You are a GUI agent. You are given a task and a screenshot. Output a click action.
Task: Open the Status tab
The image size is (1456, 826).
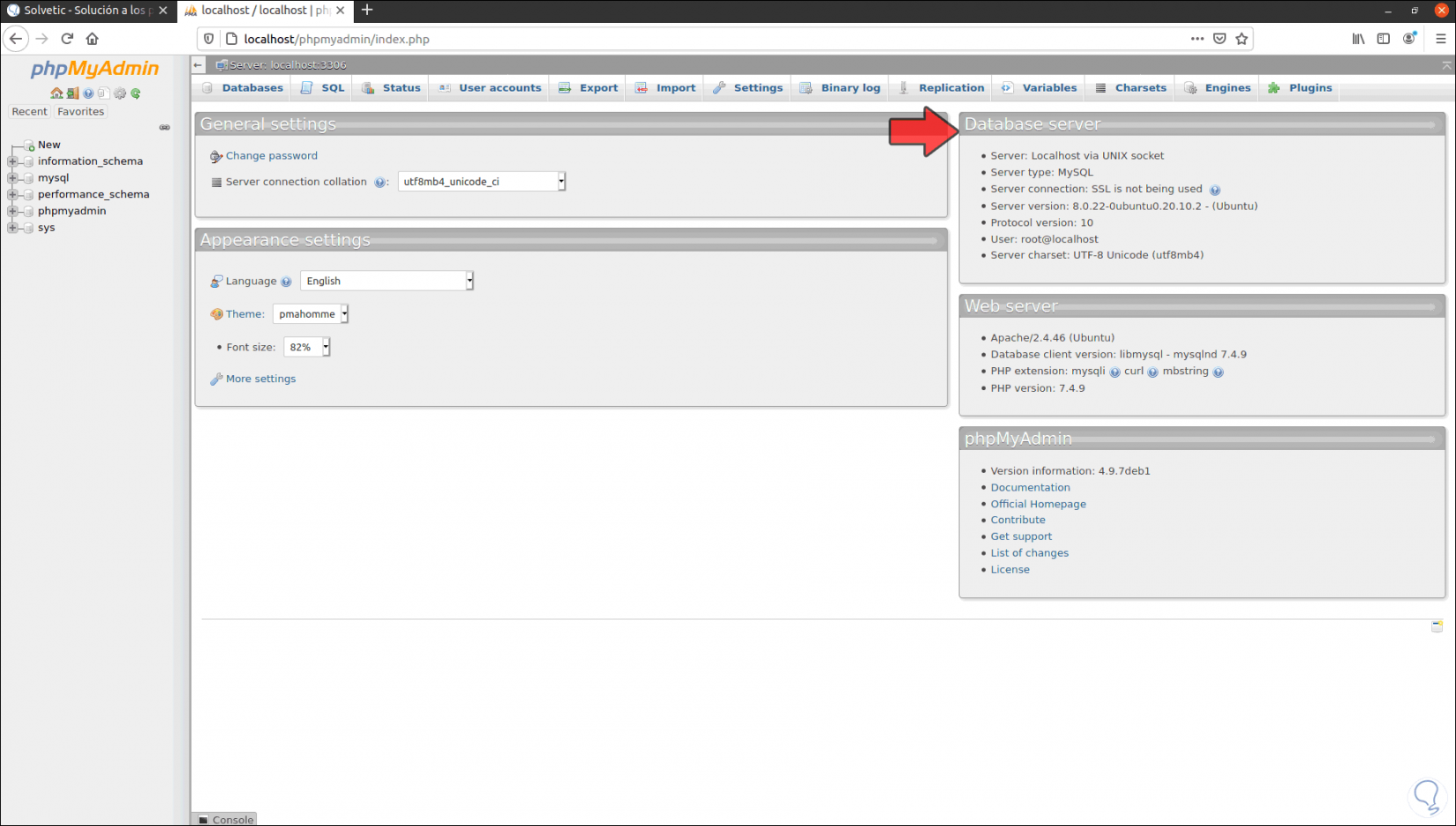(392, 88)
